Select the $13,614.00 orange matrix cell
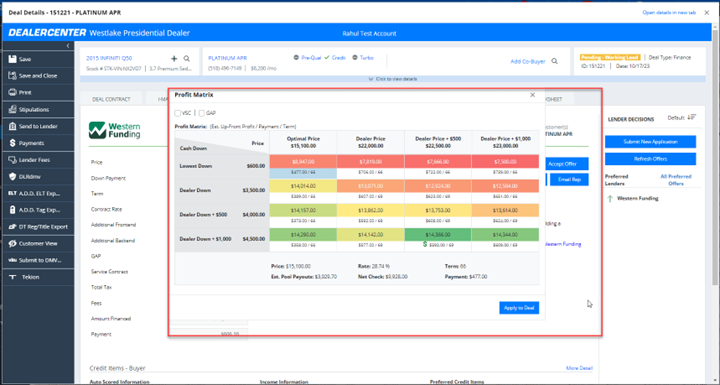Viewport: 720px width, 385px height. coord(505,210)
